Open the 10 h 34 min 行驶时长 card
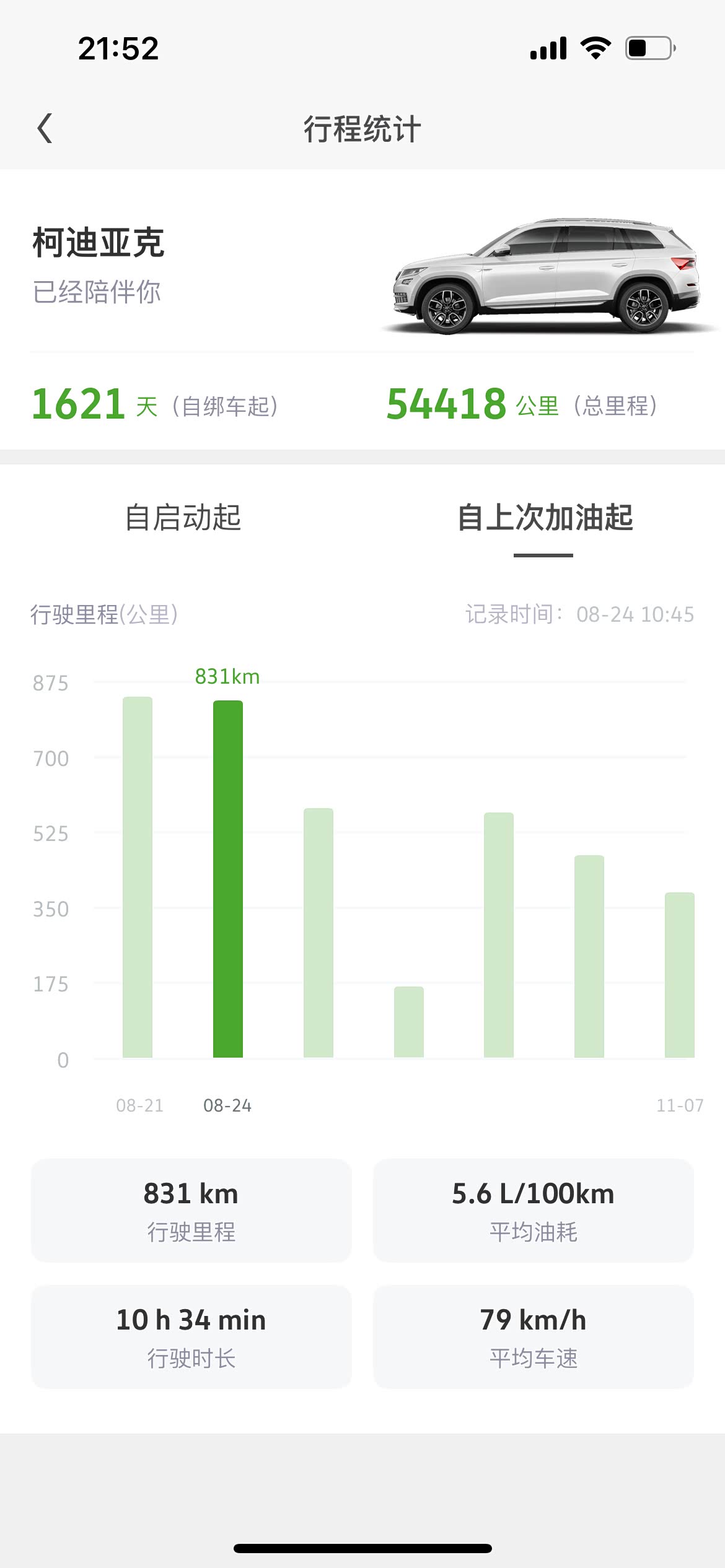This screenshot has height=1568, width=725. (191, 1336)
